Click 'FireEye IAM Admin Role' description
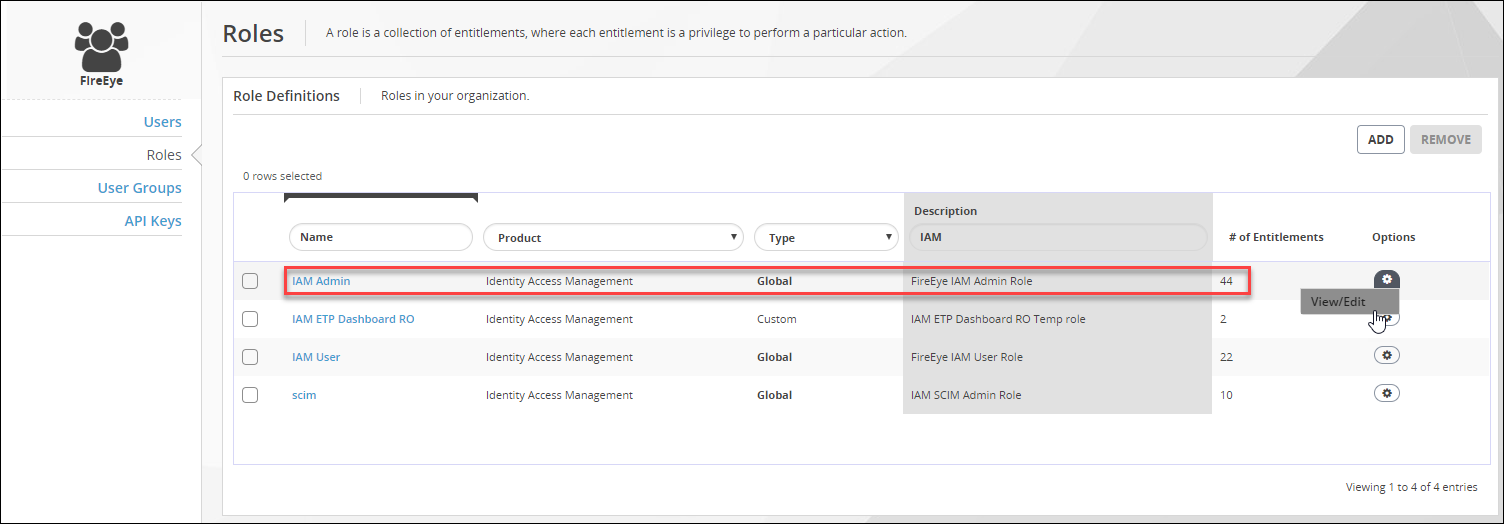Screen dimensions: 1504x524 pos(971,281)
